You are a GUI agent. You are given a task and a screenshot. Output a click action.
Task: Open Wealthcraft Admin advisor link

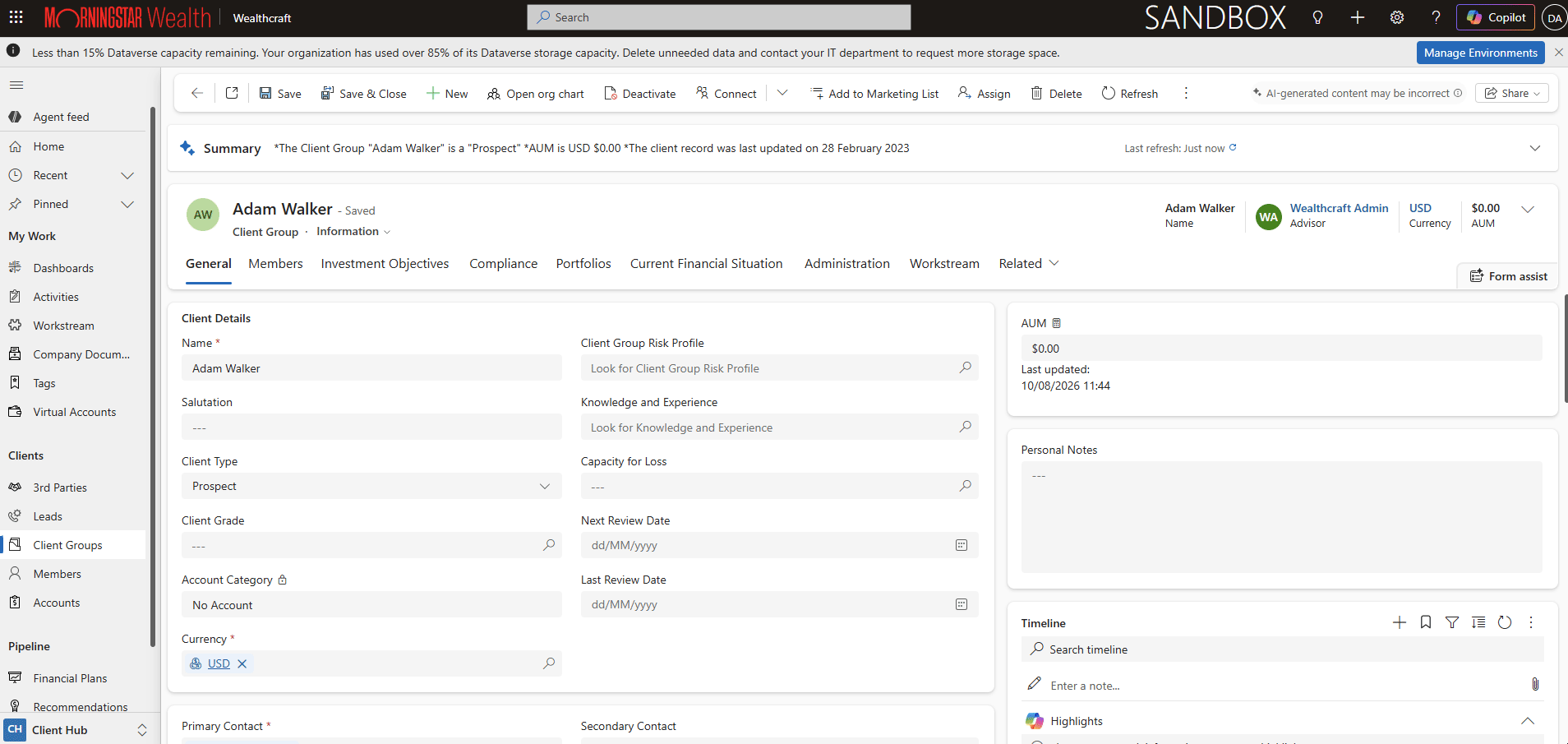coord(1339,208)
